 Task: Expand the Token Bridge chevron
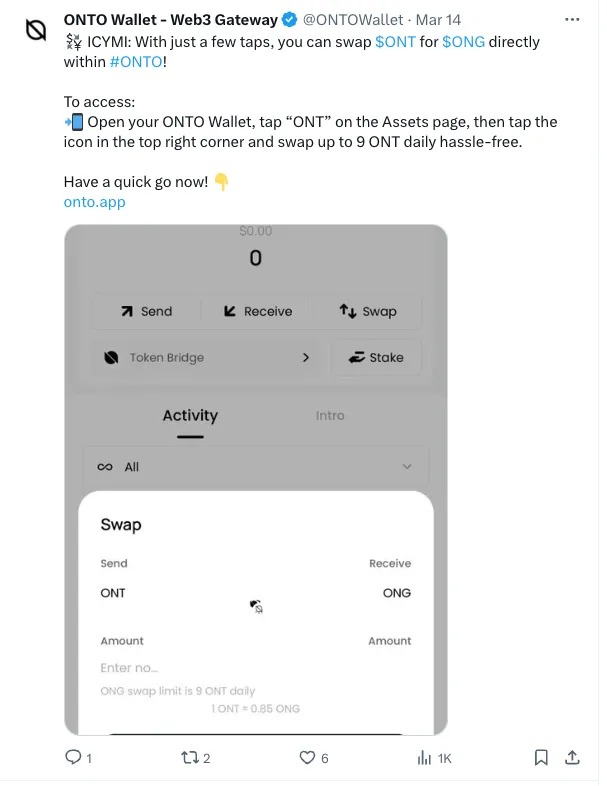306,357
